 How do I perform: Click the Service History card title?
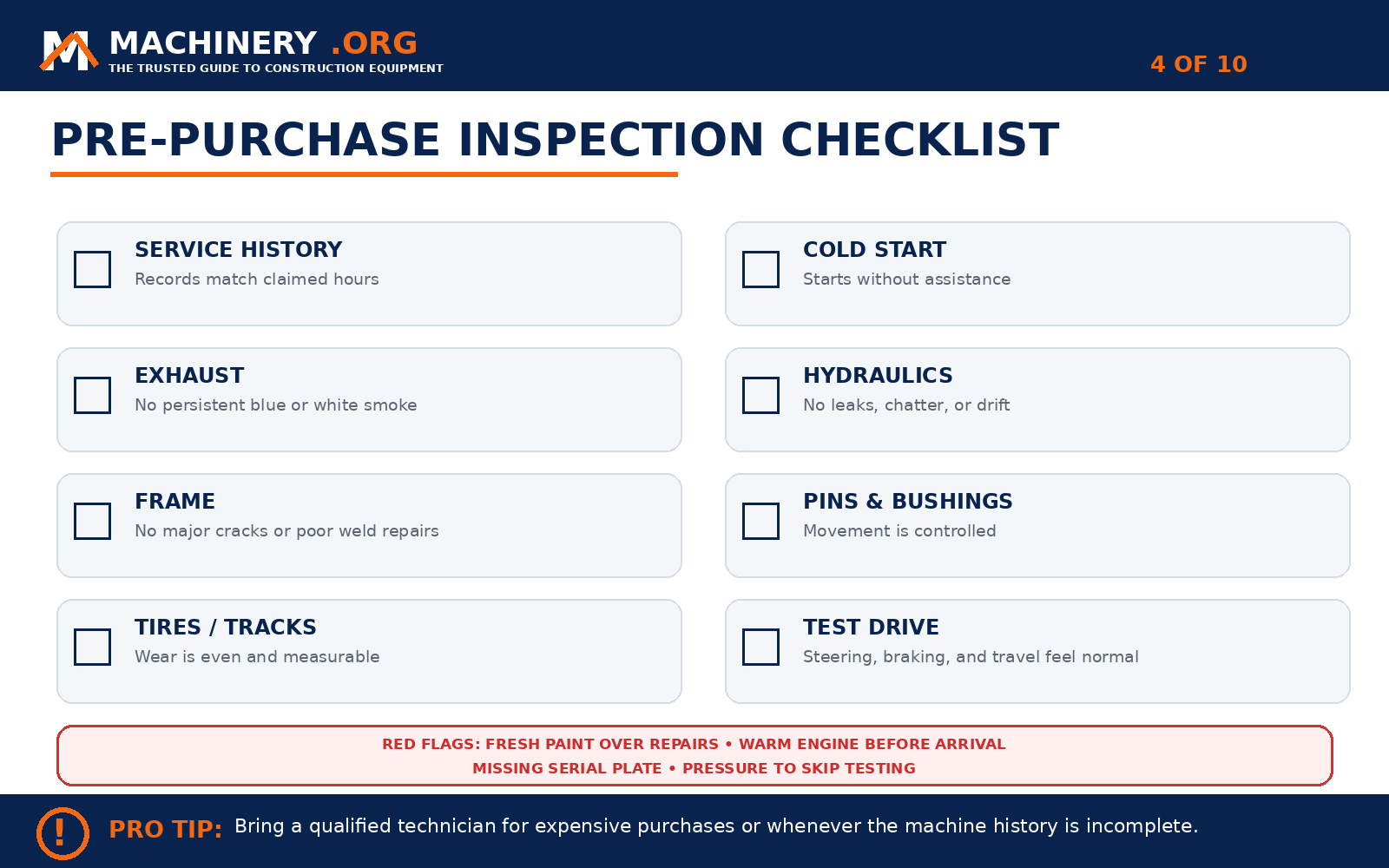238,250
